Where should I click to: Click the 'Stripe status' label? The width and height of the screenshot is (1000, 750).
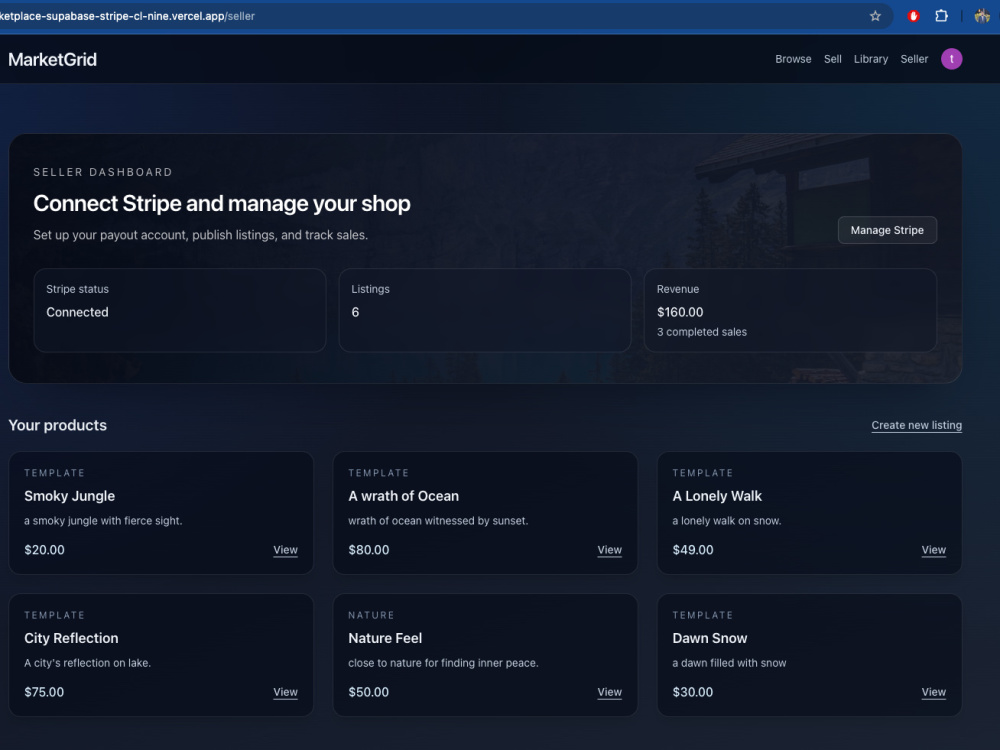[77, 290]
